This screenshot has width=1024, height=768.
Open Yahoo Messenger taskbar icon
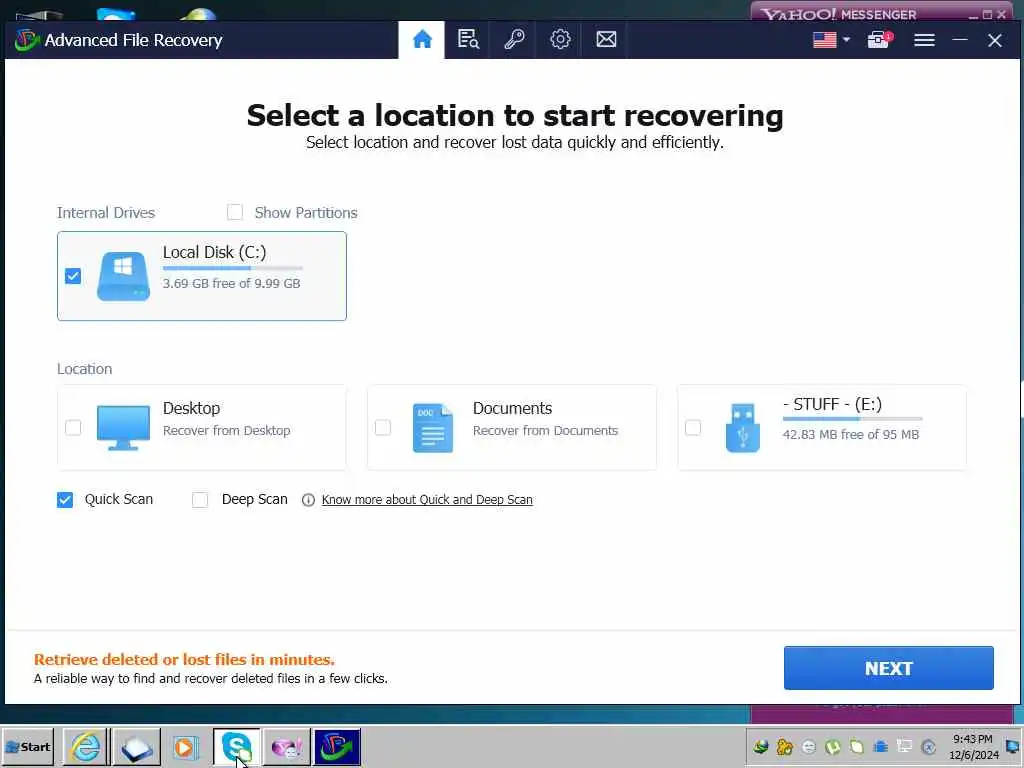287,746
